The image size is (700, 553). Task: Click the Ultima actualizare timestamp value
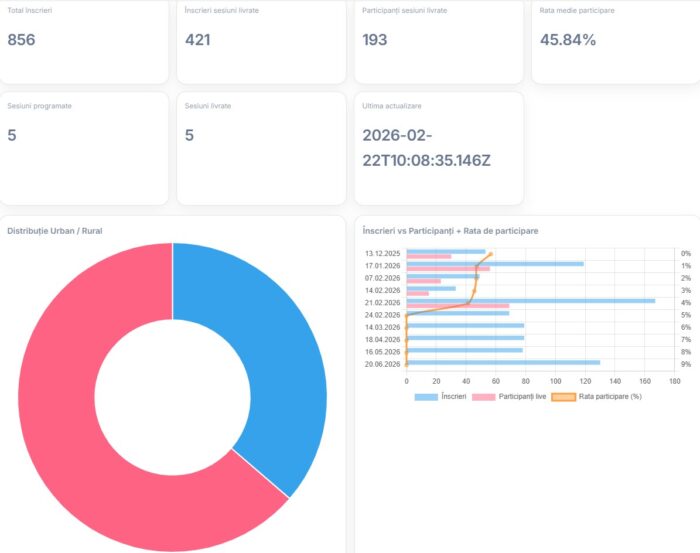click(x=426, y=148)
